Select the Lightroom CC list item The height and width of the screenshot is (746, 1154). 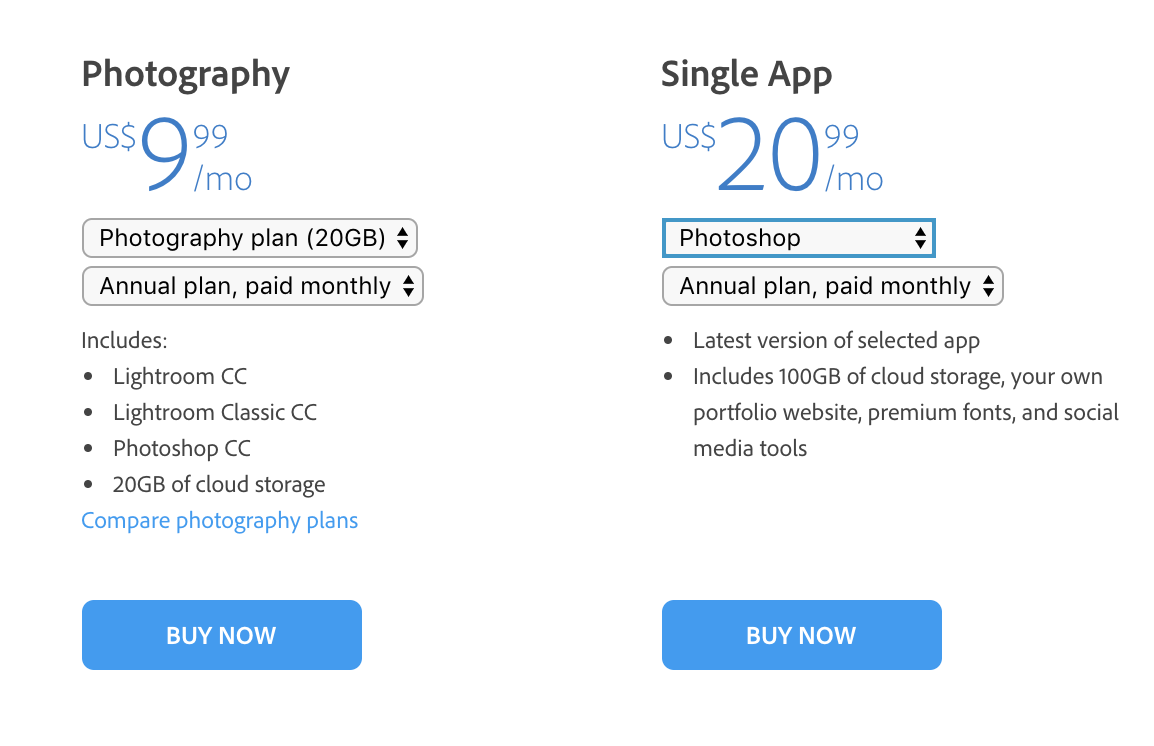point(180,377)
